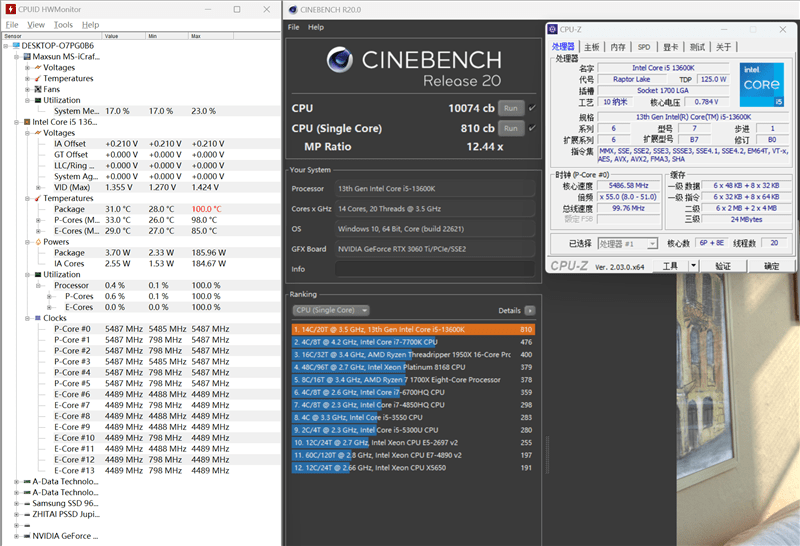Click the CPU-Z title bar icon

(x=553, y=30)
